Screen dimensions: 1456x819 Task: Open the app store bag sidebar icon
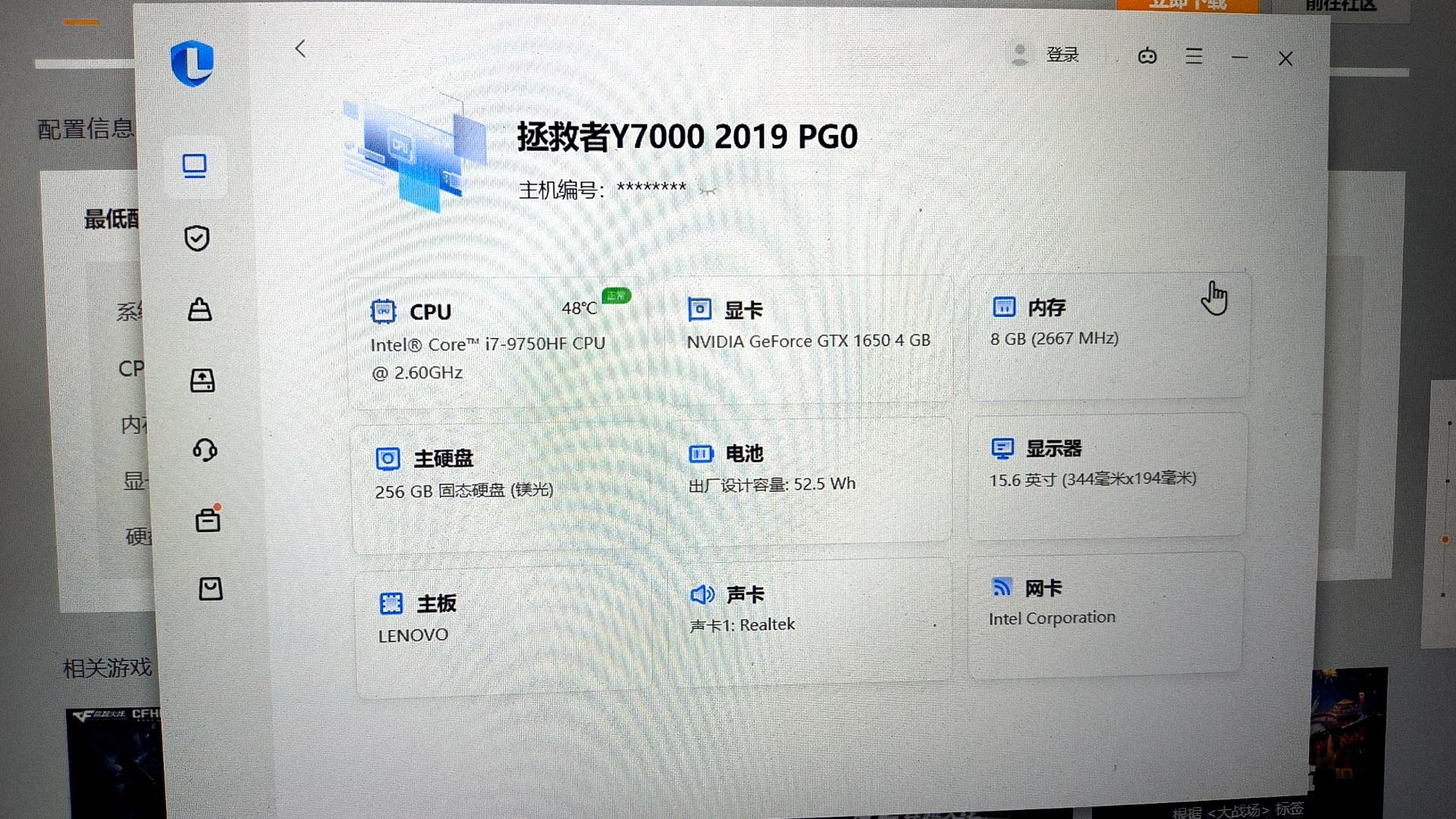click(x=211, y=588)
